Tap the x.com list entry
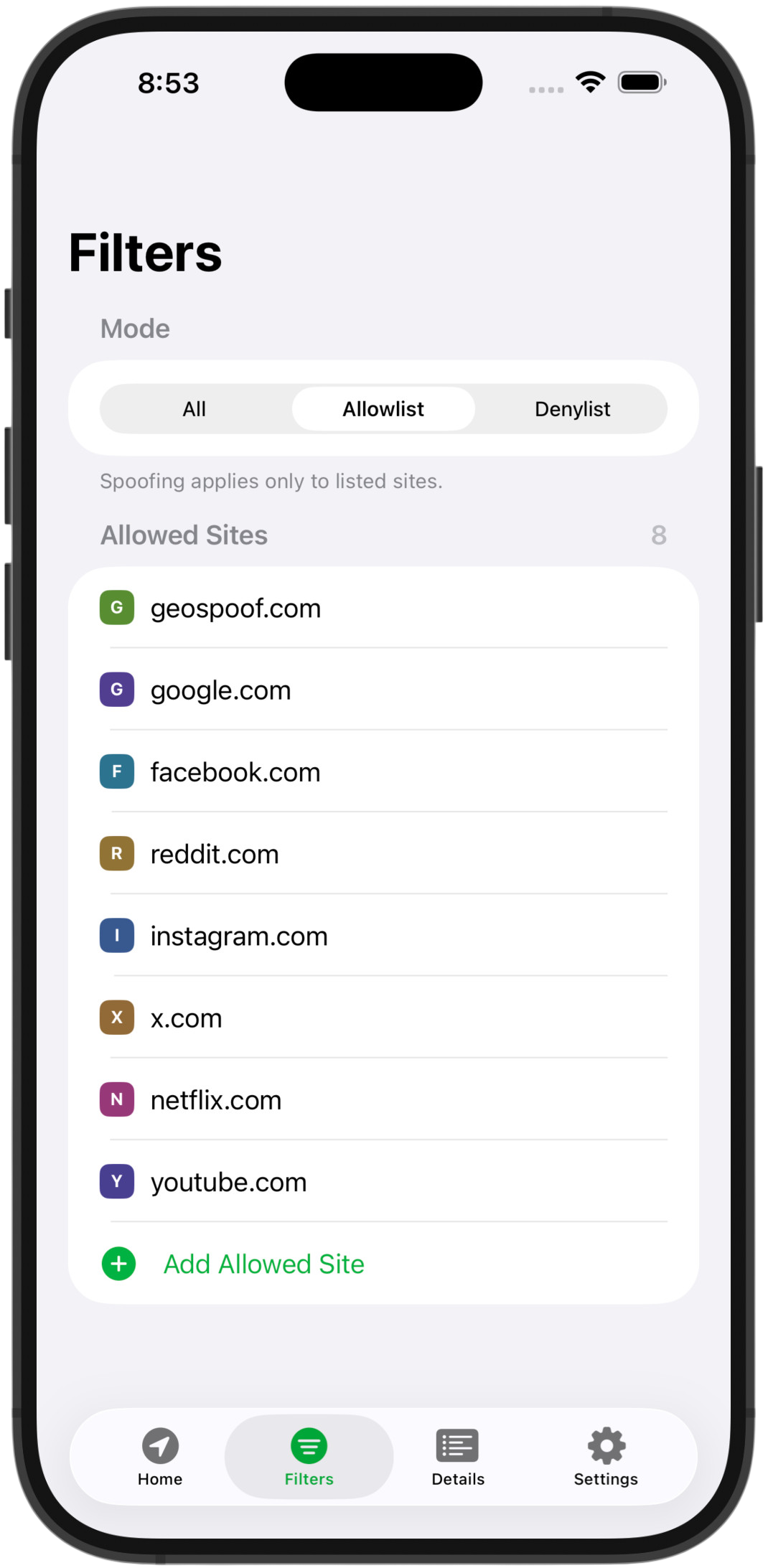 [x=383, y=1018]
